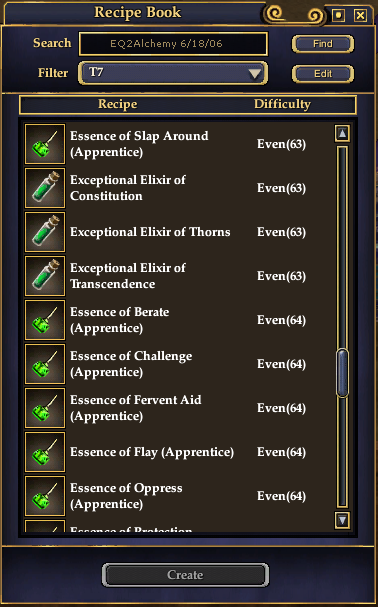This screenshot has height=607, width=378.
Task: Sort recipes by the Difficulty column header
Action: pos(282,104)
